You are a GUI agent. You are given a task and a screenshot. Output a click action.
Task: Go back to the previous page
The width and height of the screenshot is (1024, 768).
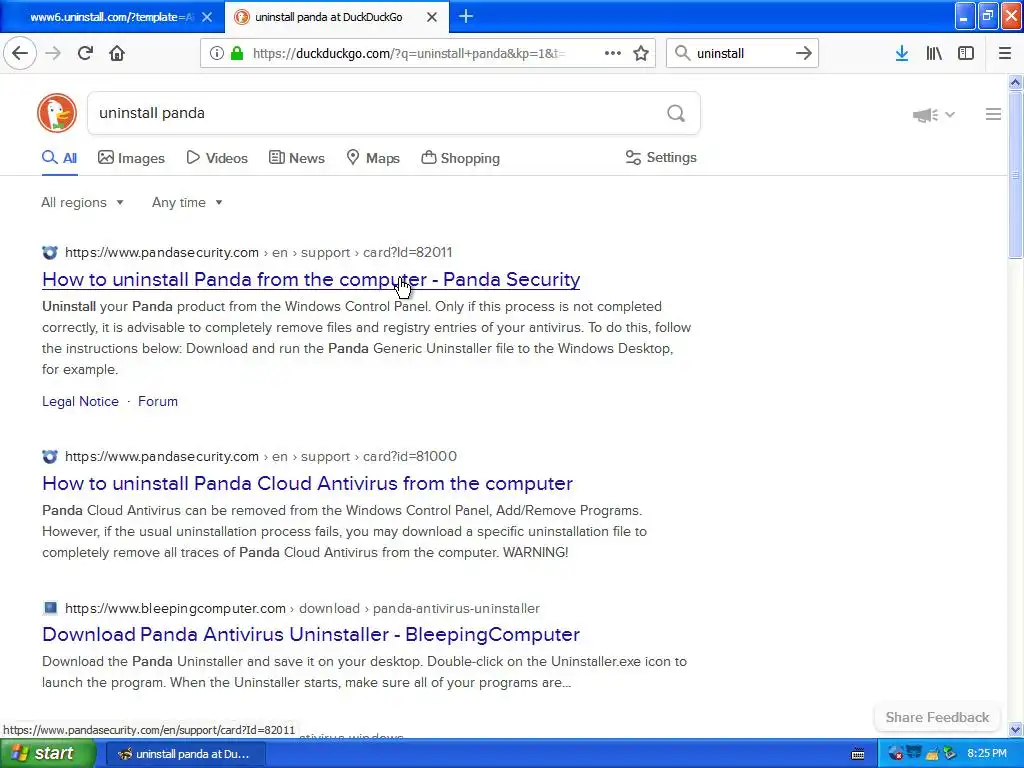tap(20, 53)
